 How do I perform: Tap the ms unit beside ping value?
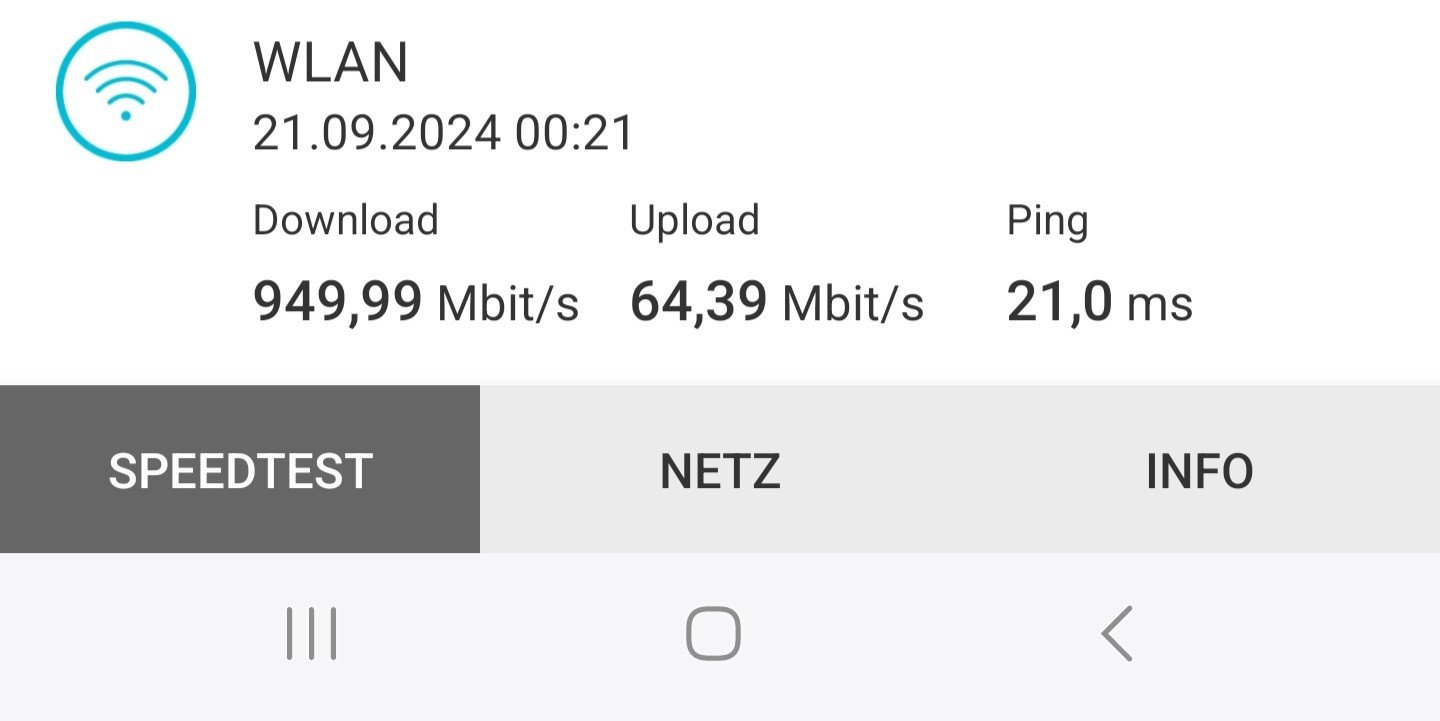click(1160, 304)
